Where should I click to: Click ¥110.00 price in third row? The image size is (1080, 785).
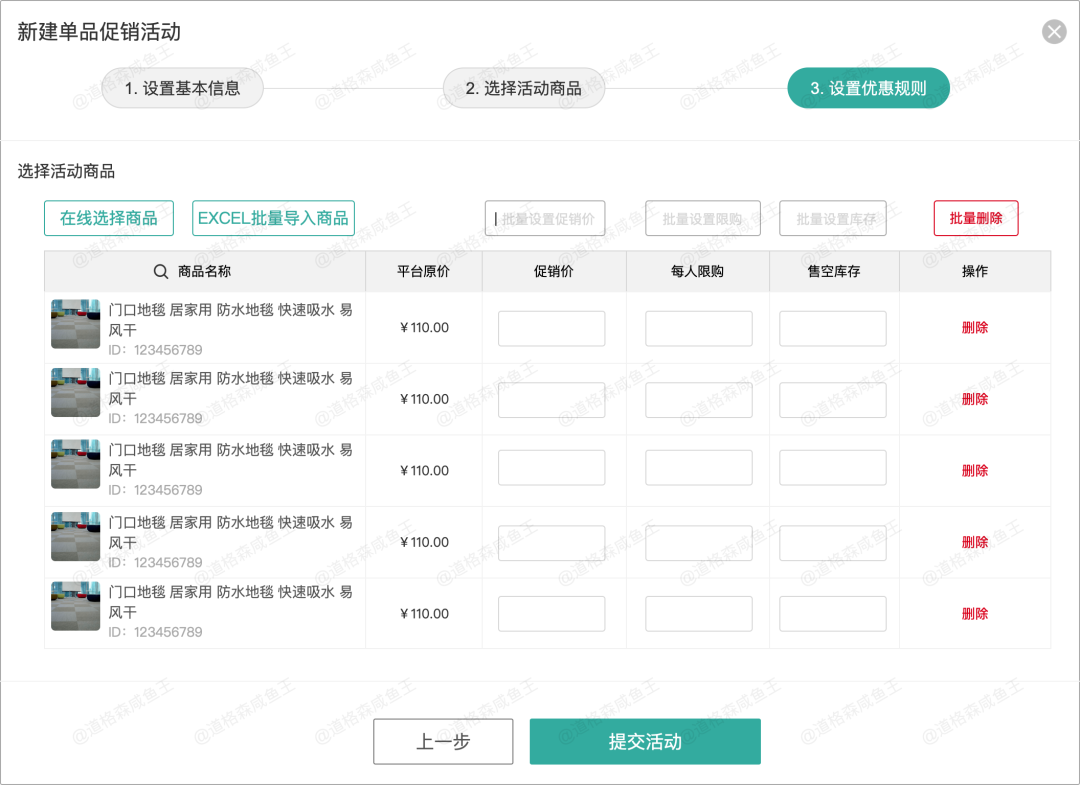(x=424, y=471)
